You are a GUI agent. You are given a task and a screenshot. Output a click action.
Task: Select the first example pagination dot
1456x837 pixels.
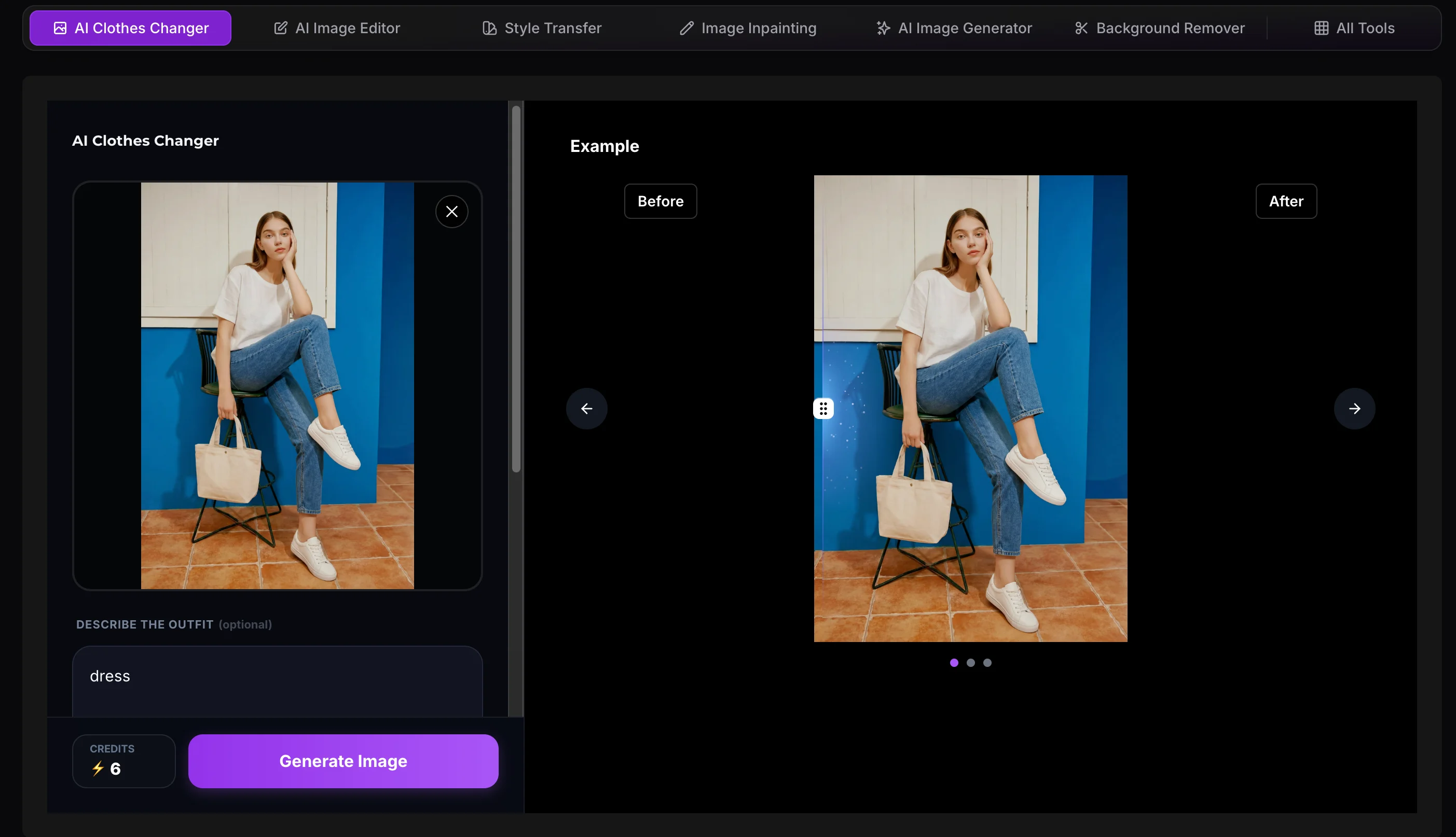click(954, 663)
